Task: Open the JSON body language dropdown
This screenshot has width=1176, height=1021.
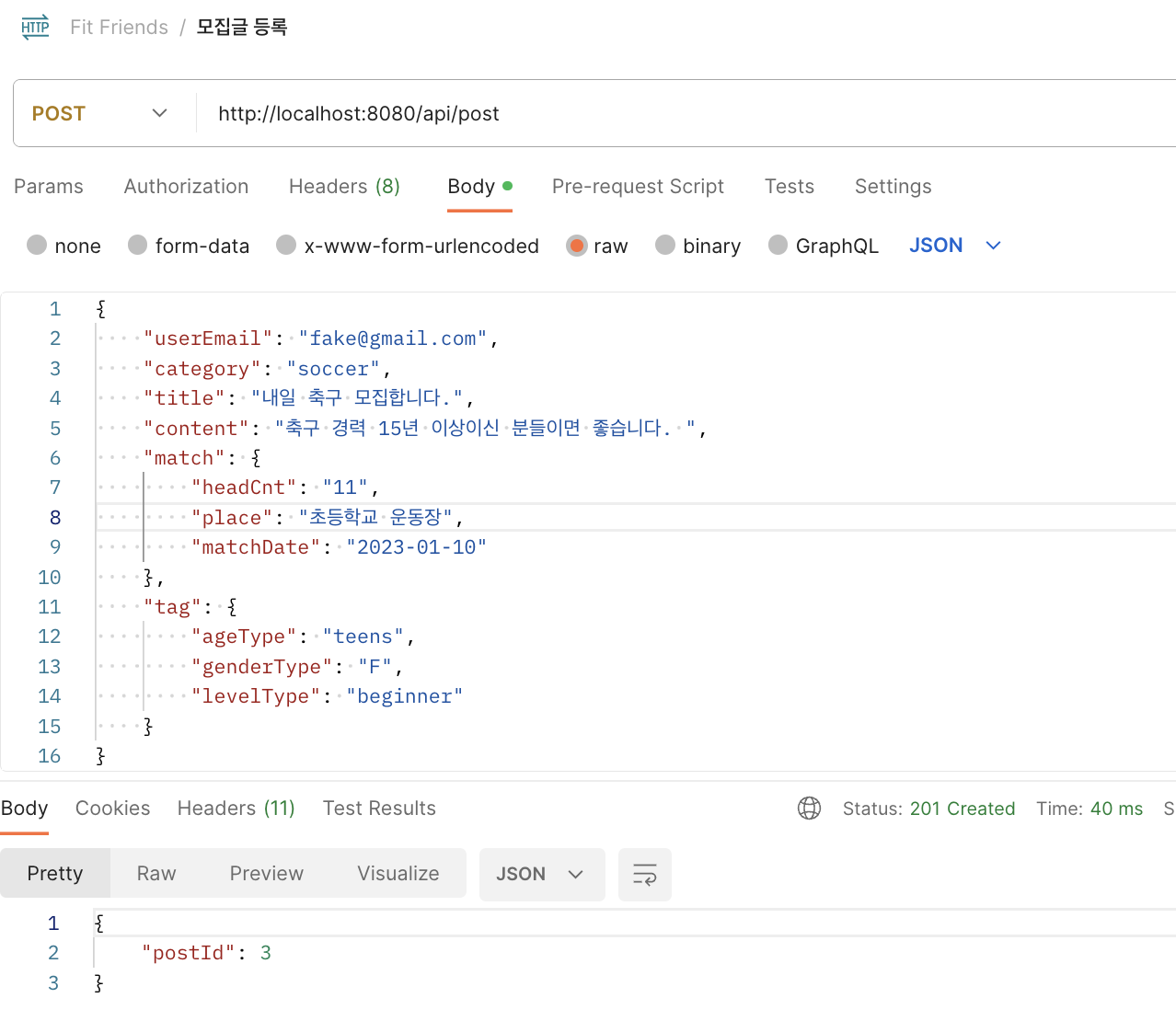Action: [955, 246]
